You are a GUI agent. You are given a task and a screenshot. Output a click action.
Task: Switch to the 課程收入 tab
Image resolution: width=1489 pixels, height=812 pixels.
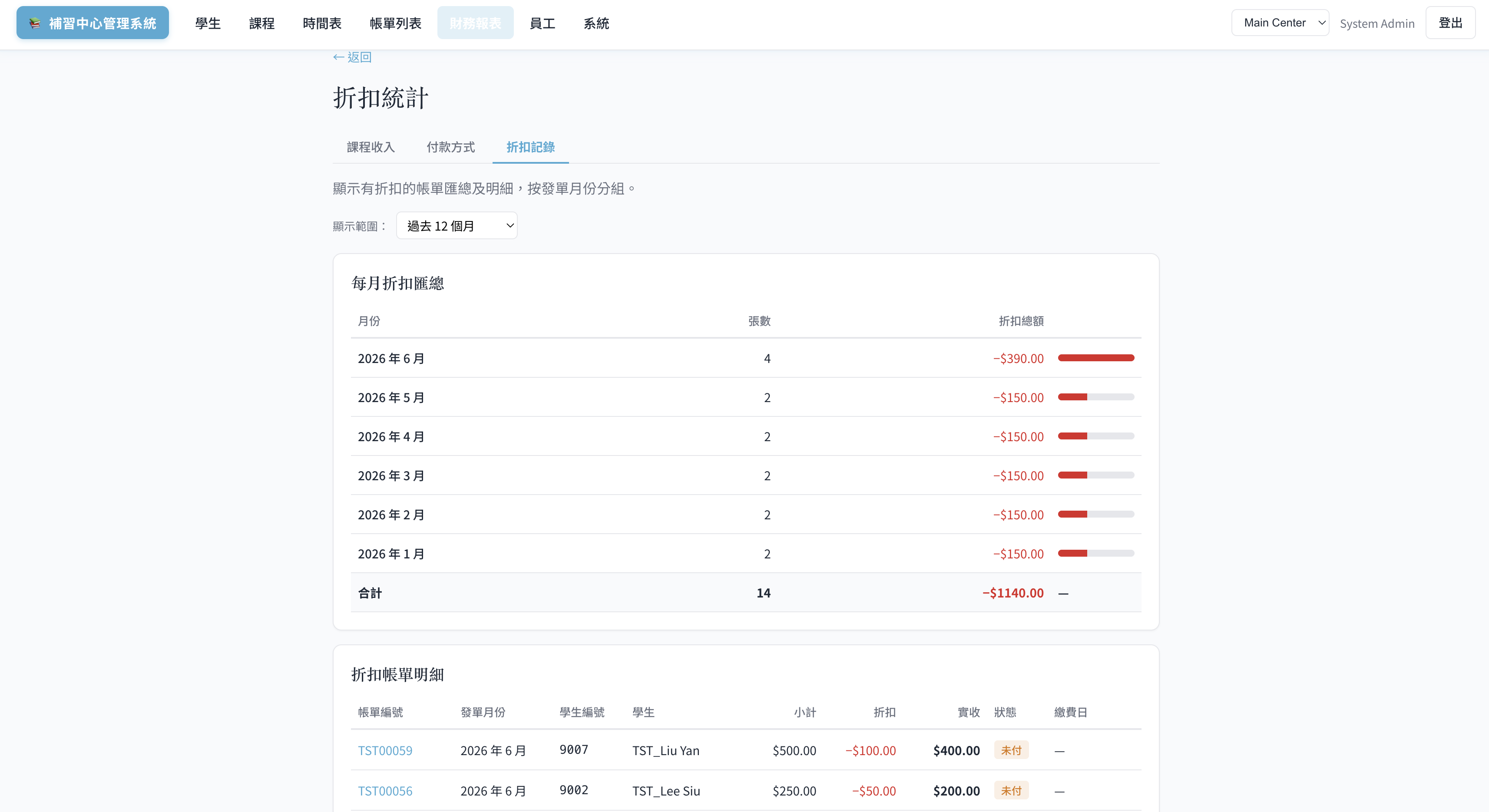pos(371,147)
